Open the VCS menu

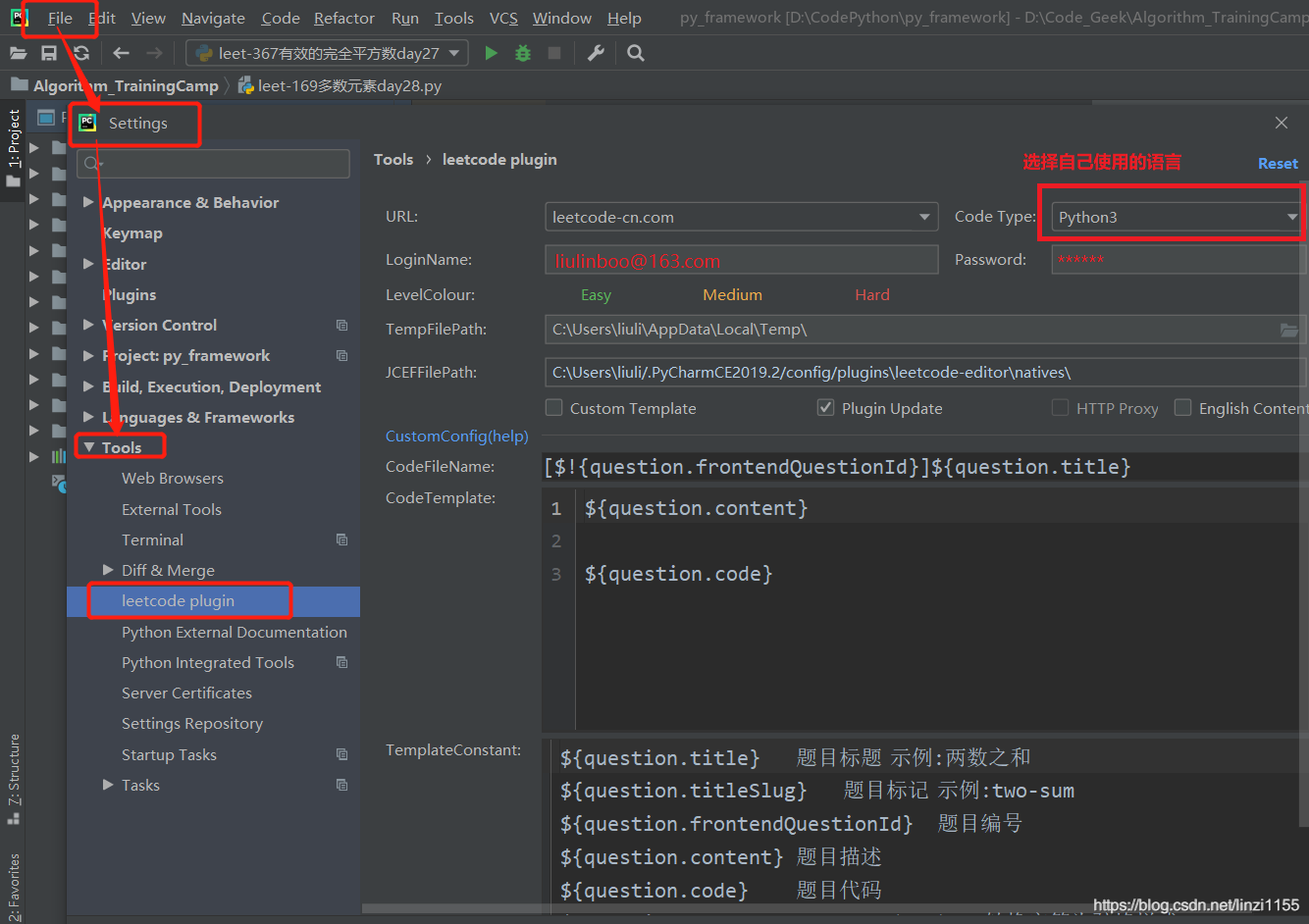[503, 18]
